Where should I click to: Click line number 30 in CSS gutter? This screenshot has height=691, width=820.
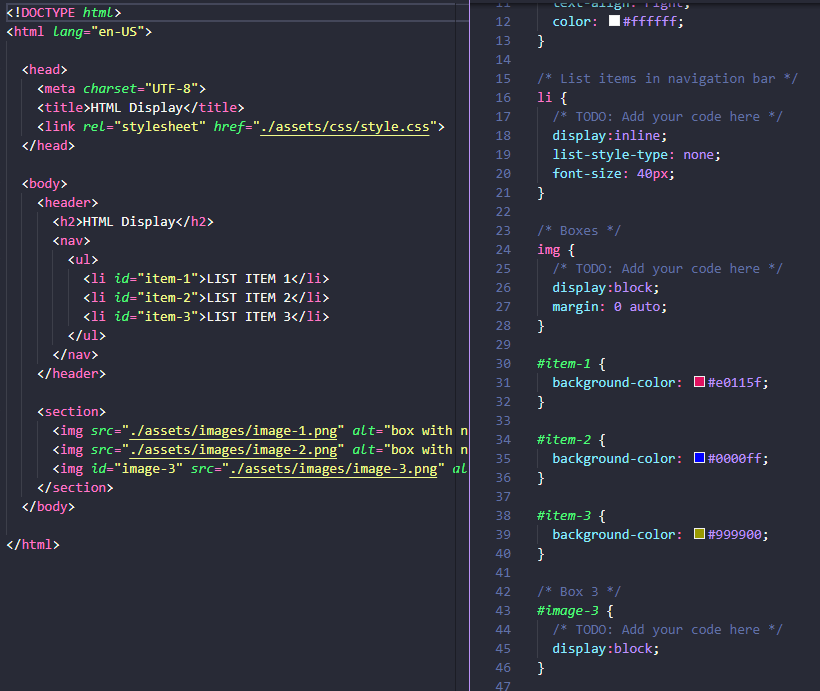[503, 364]
